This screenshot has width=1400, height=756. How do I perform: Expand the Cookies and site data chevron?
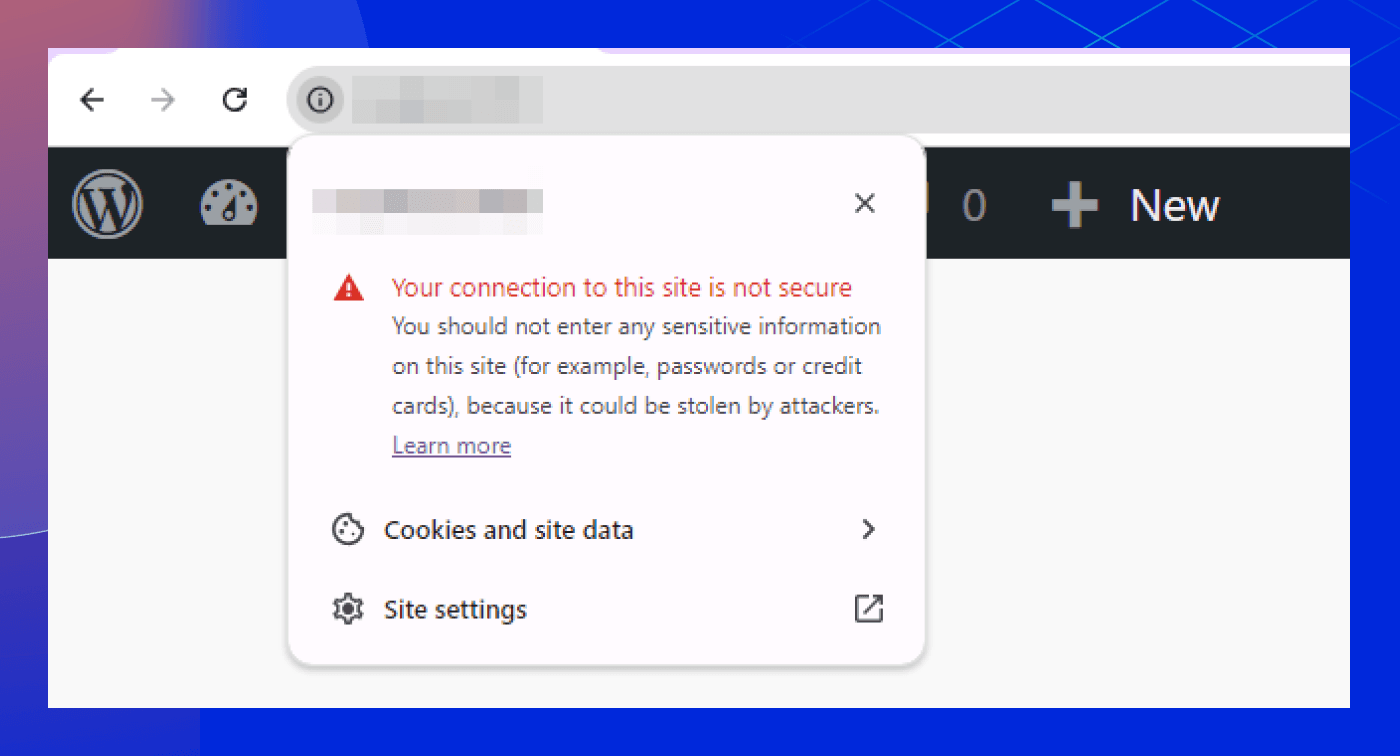868,529
